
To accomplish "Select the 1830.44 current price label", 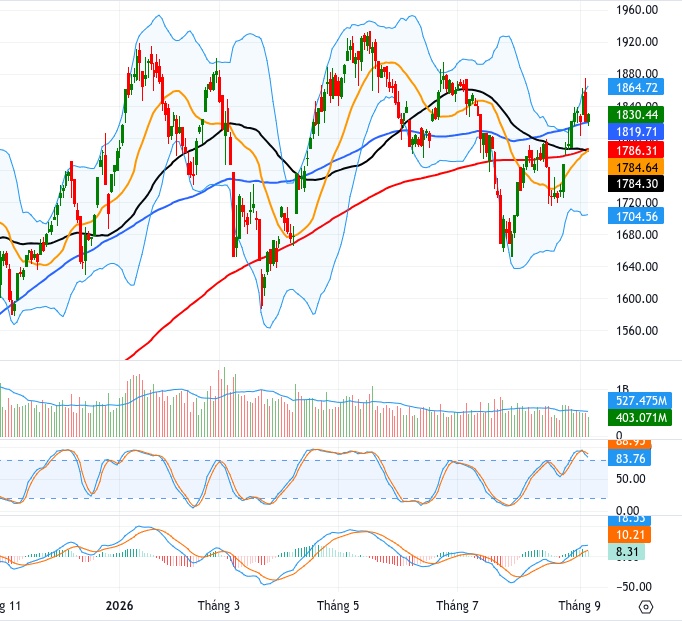I will (x=636, y=115).
